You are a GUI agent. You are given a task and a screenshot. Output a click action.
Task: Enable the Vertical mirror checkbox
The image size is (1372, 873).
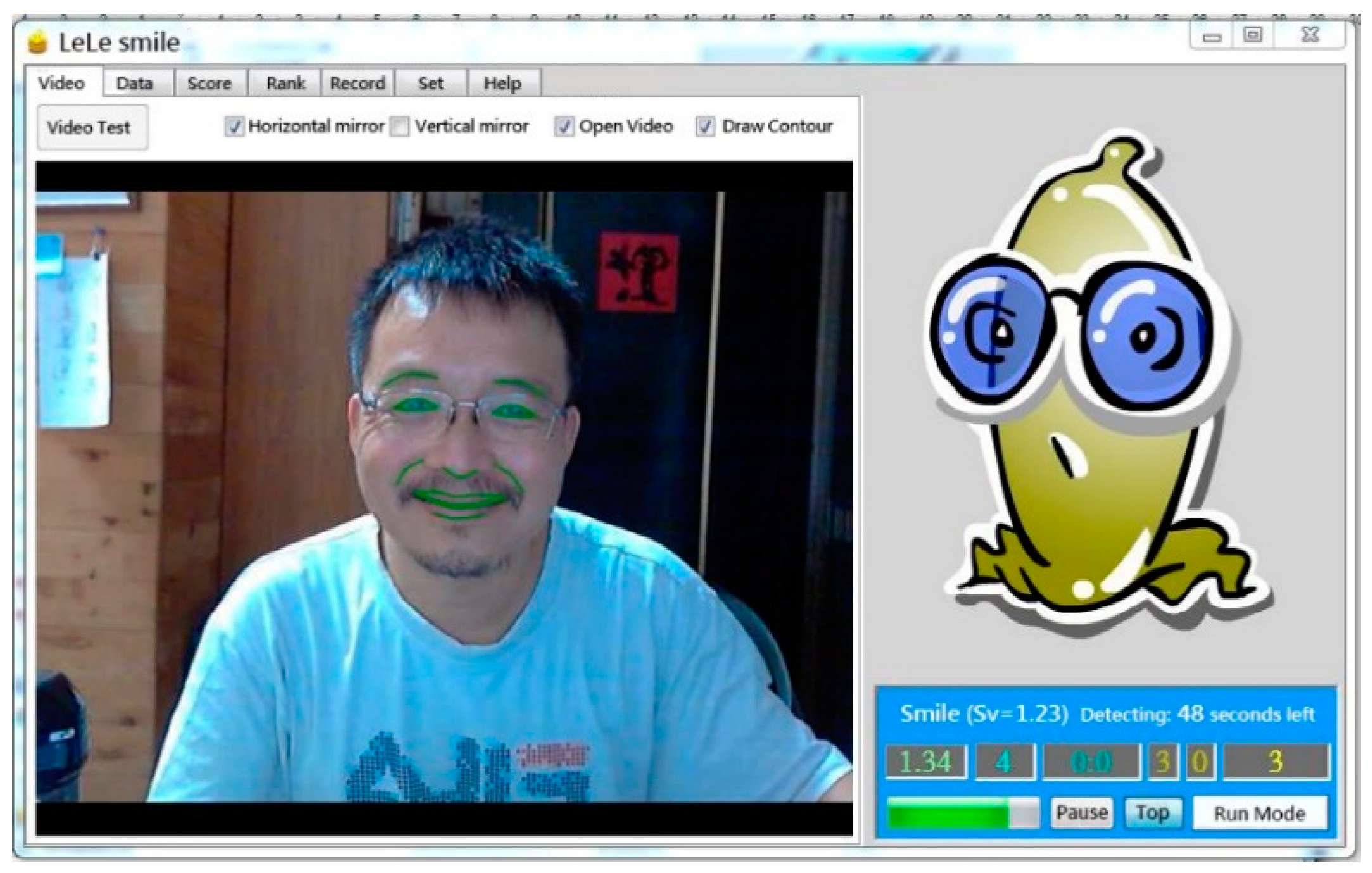[x=400, y=127]
